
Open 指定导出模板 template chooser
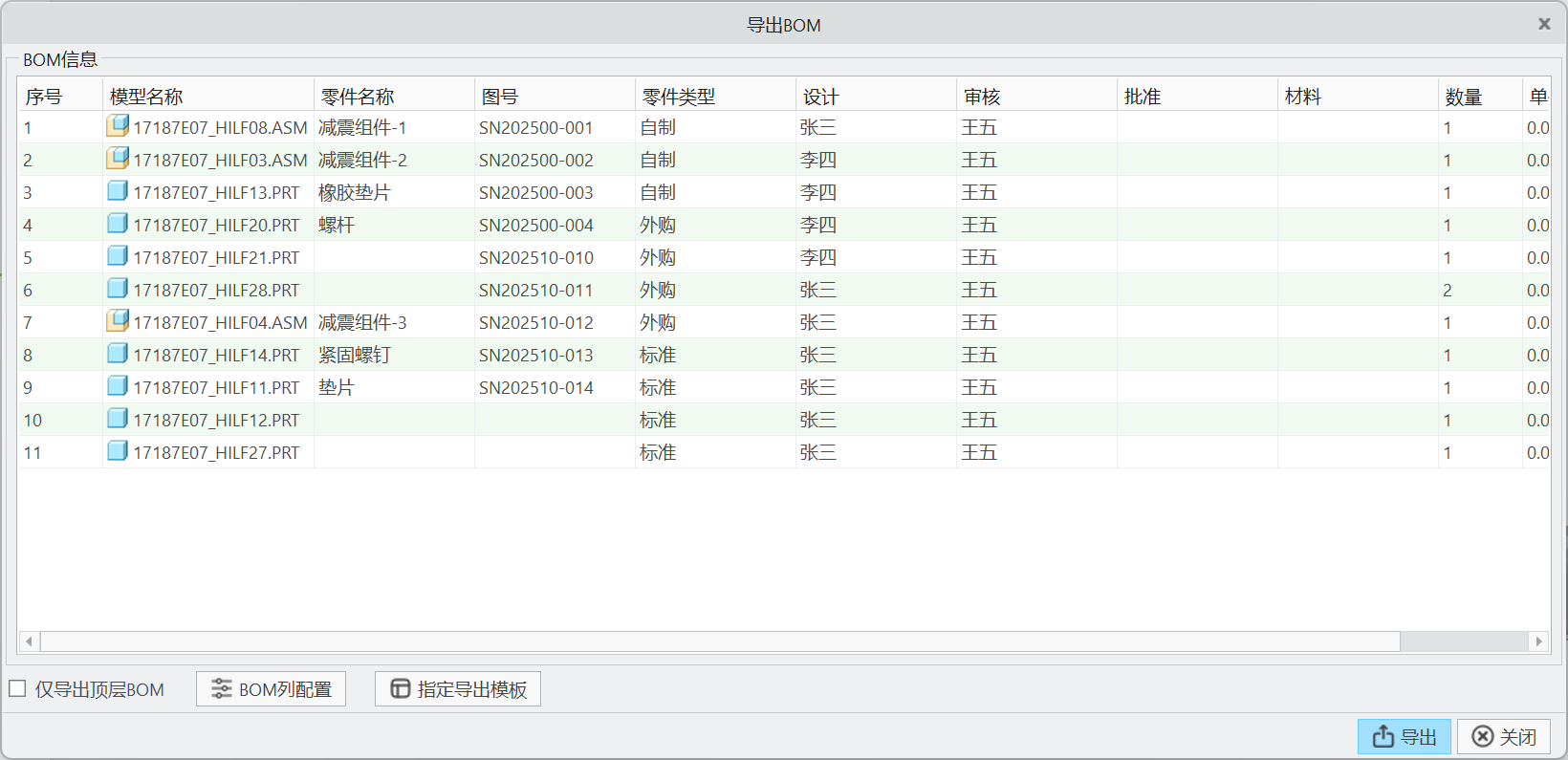(458, 689)
